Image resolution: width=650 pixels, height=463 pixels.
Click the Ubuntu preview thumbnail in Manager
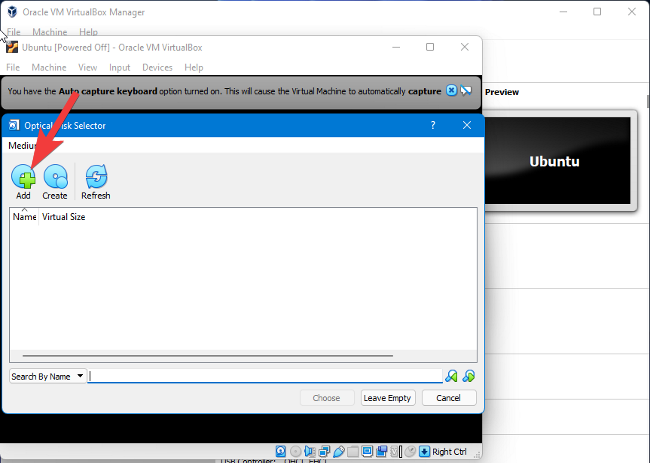pos(558,161)
